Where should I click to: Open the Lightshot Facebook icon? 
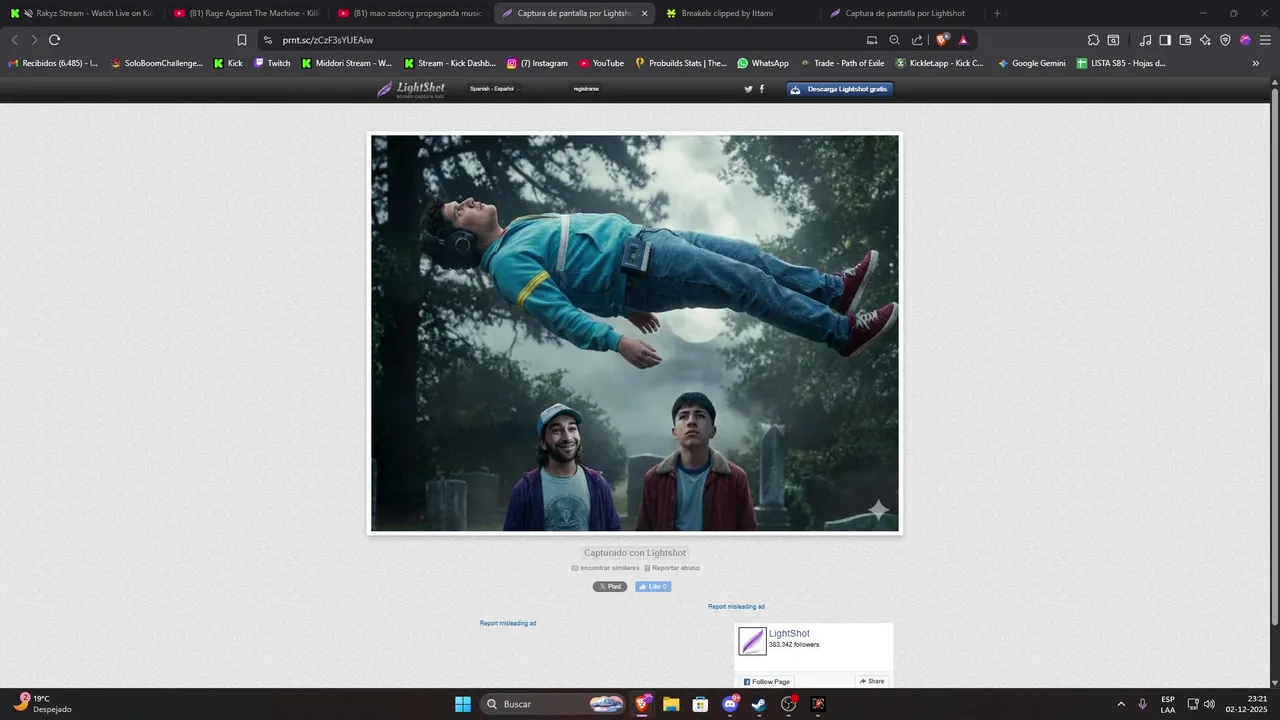pos(762,89)
